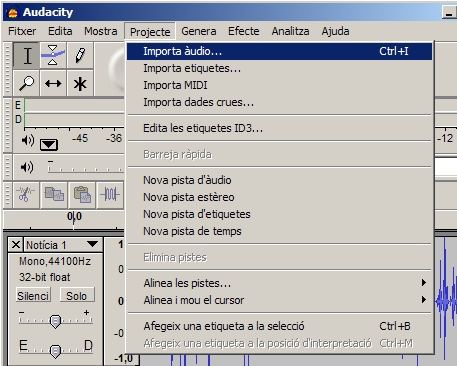Click the track gain slider knob
The width and height of the screenshot is (457, 366).
55,321
